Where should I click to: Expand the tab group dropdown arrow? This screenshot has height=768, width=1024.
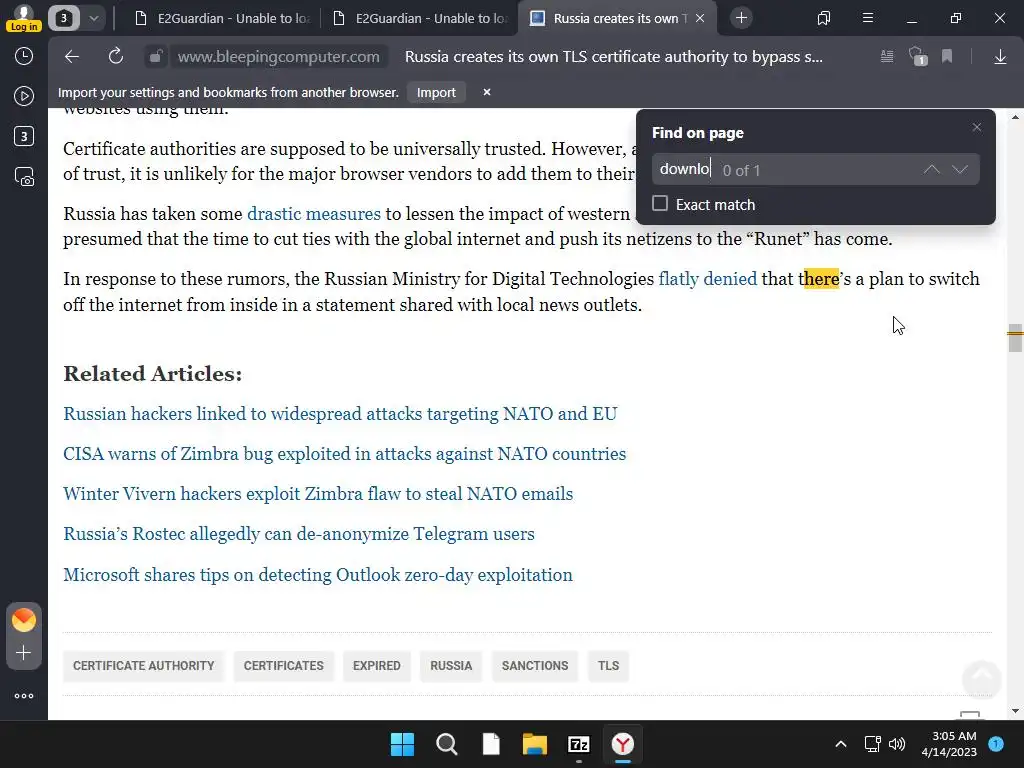(x=93, y=18)
